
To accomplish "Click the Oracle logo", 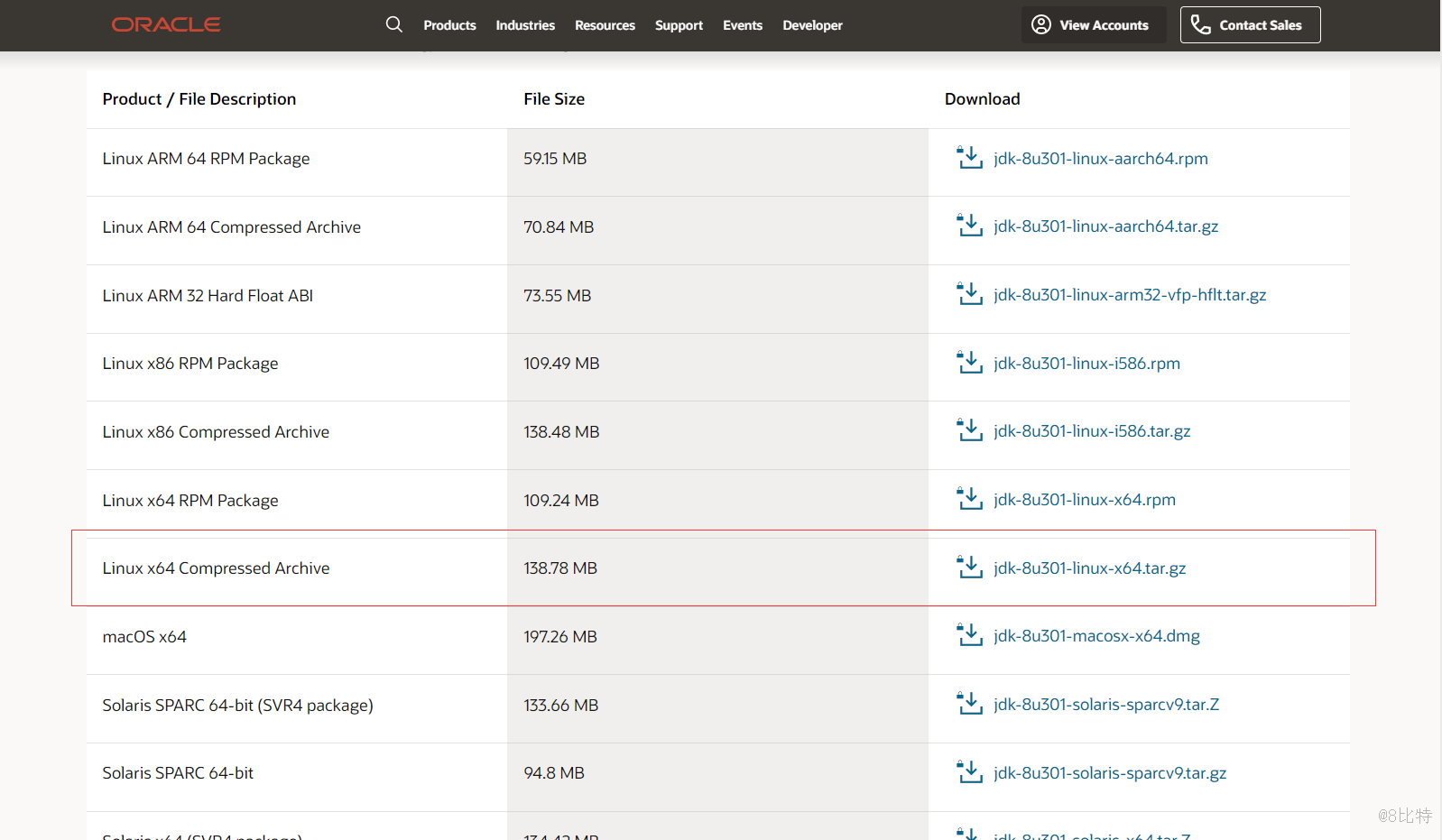I will [x=166, y=24].
